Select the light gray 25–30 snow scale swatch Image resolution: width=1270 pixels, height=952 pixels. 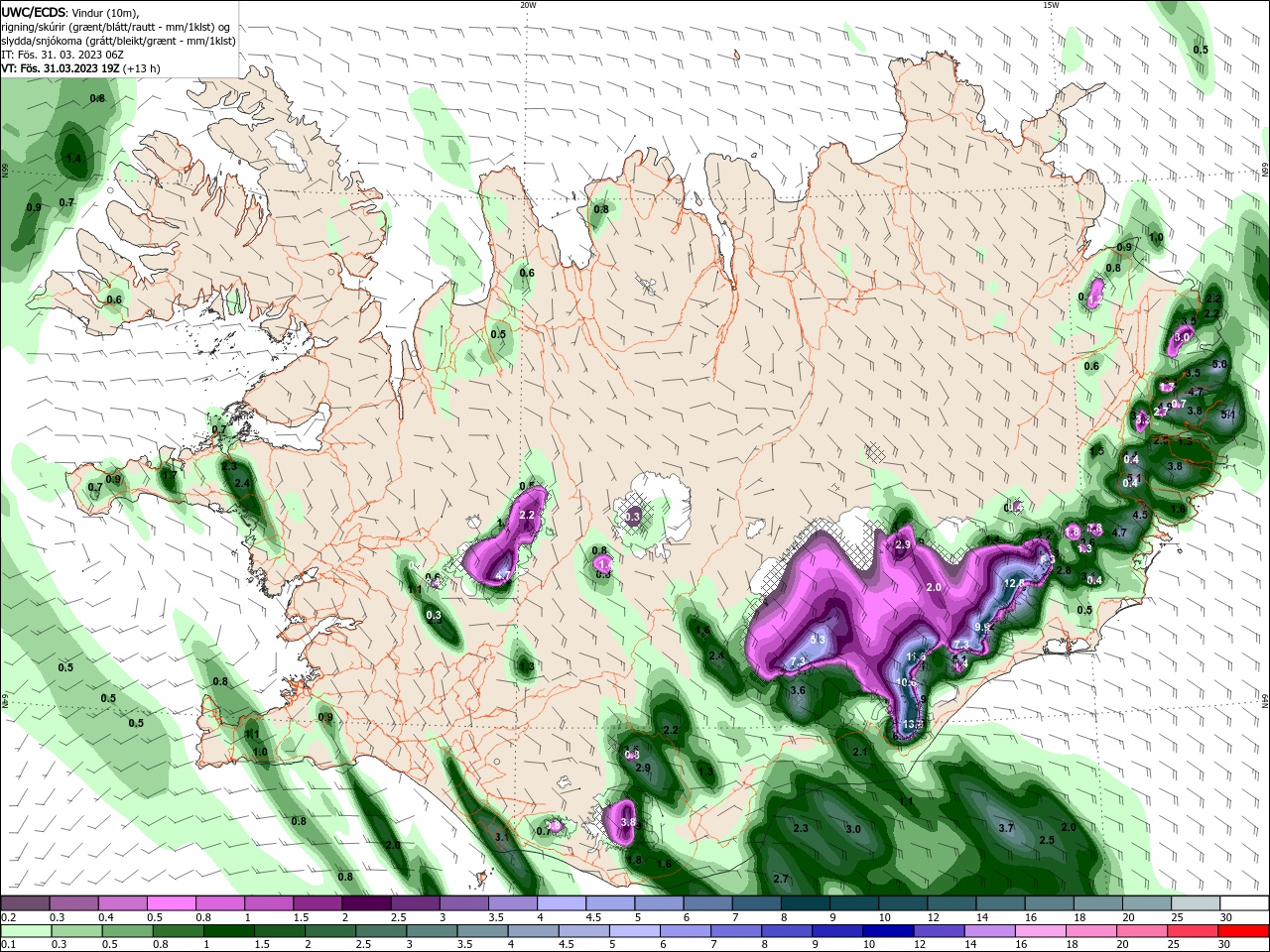1196,903
